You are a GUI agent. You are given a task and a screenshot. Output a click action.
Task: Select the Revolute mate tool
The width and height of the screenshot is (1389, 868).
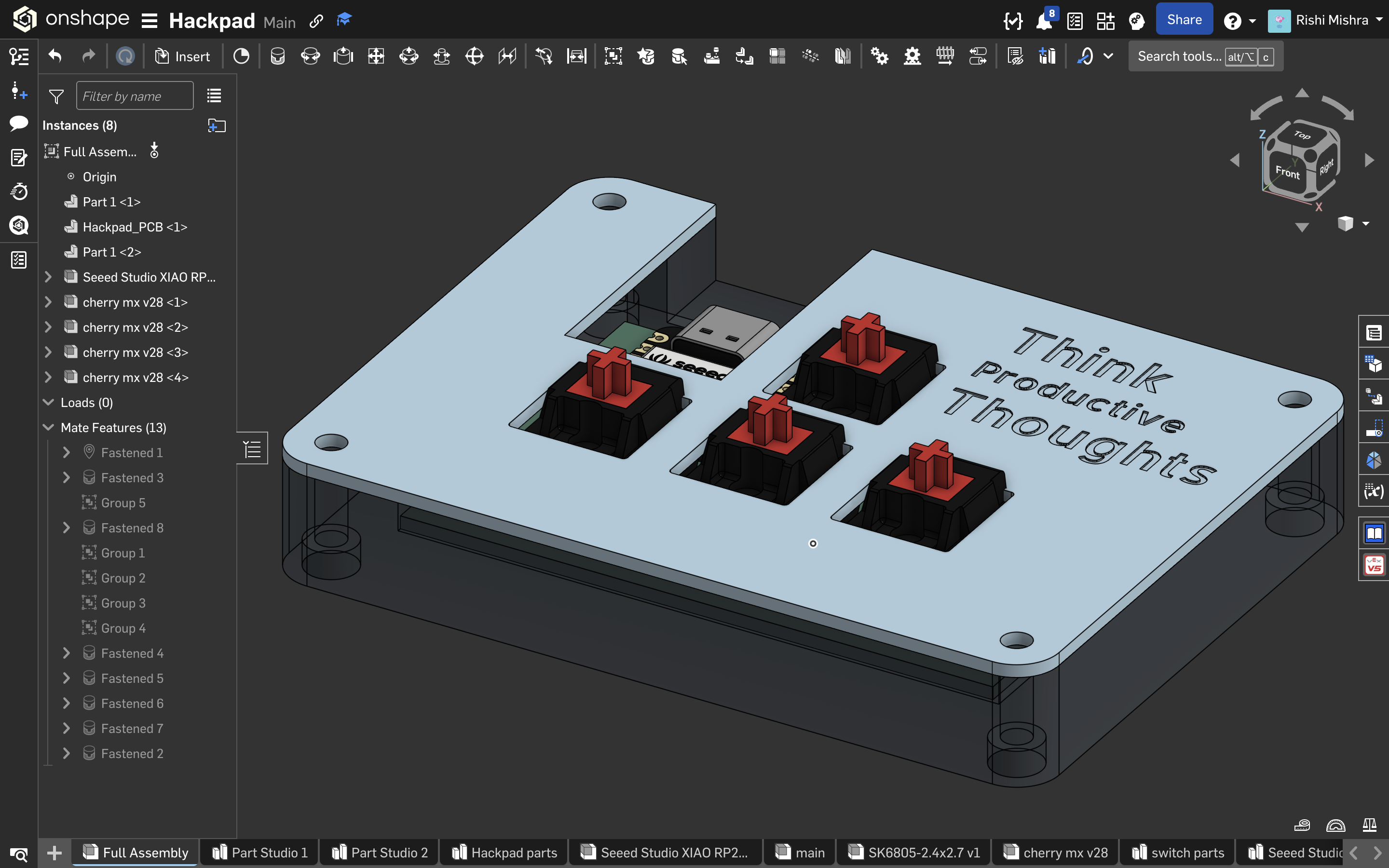311,56
